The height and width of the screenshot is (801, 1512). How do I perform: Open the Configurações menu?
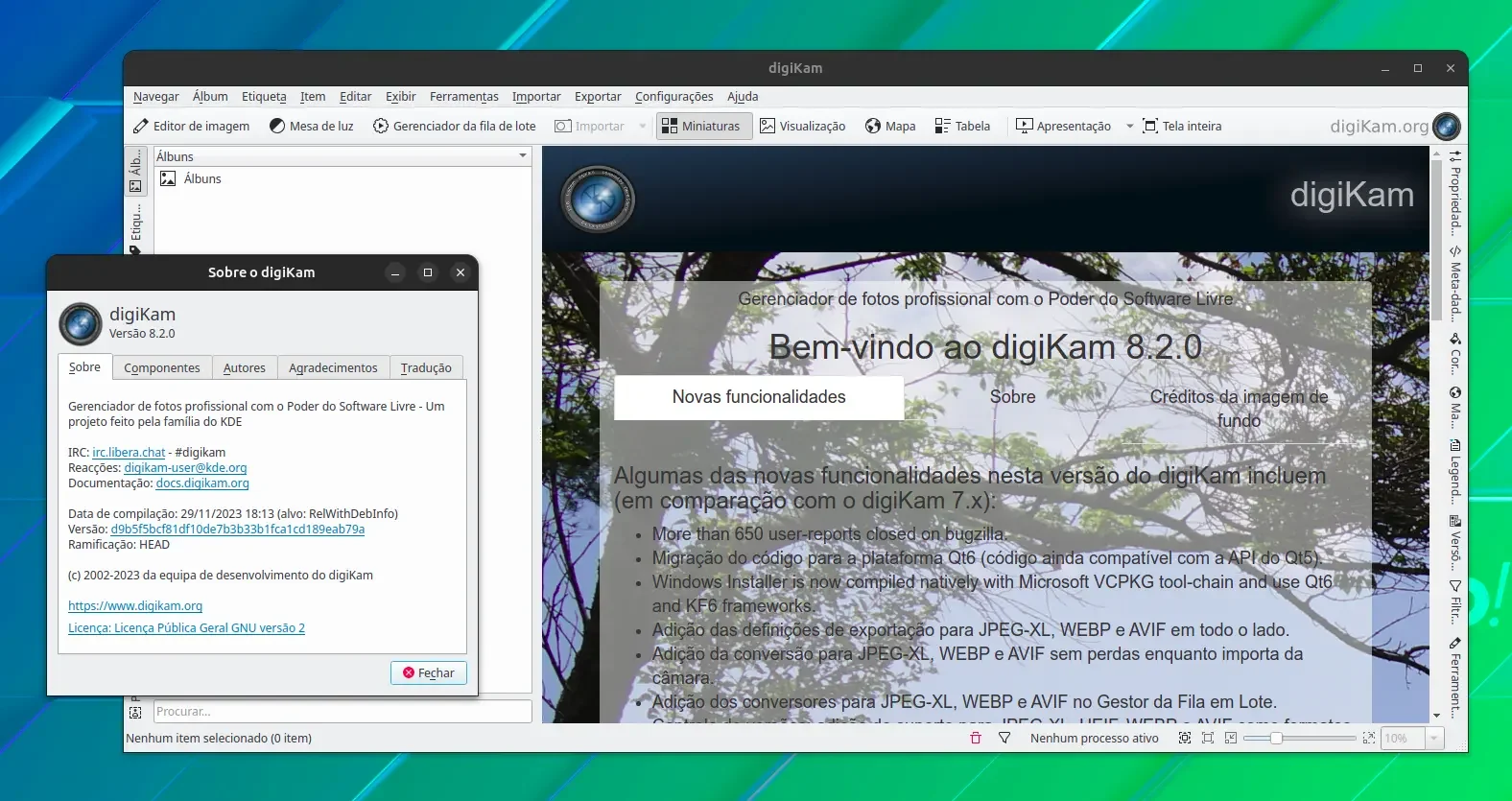pos(674,97)
